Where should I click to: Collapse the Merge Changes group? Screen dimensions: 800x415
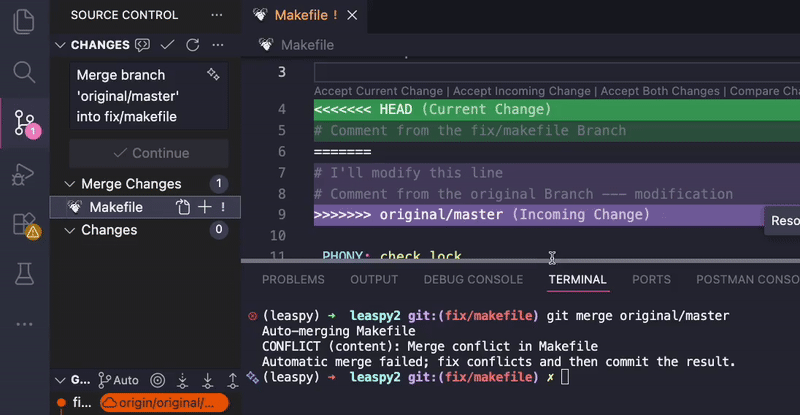click(70, 184)
